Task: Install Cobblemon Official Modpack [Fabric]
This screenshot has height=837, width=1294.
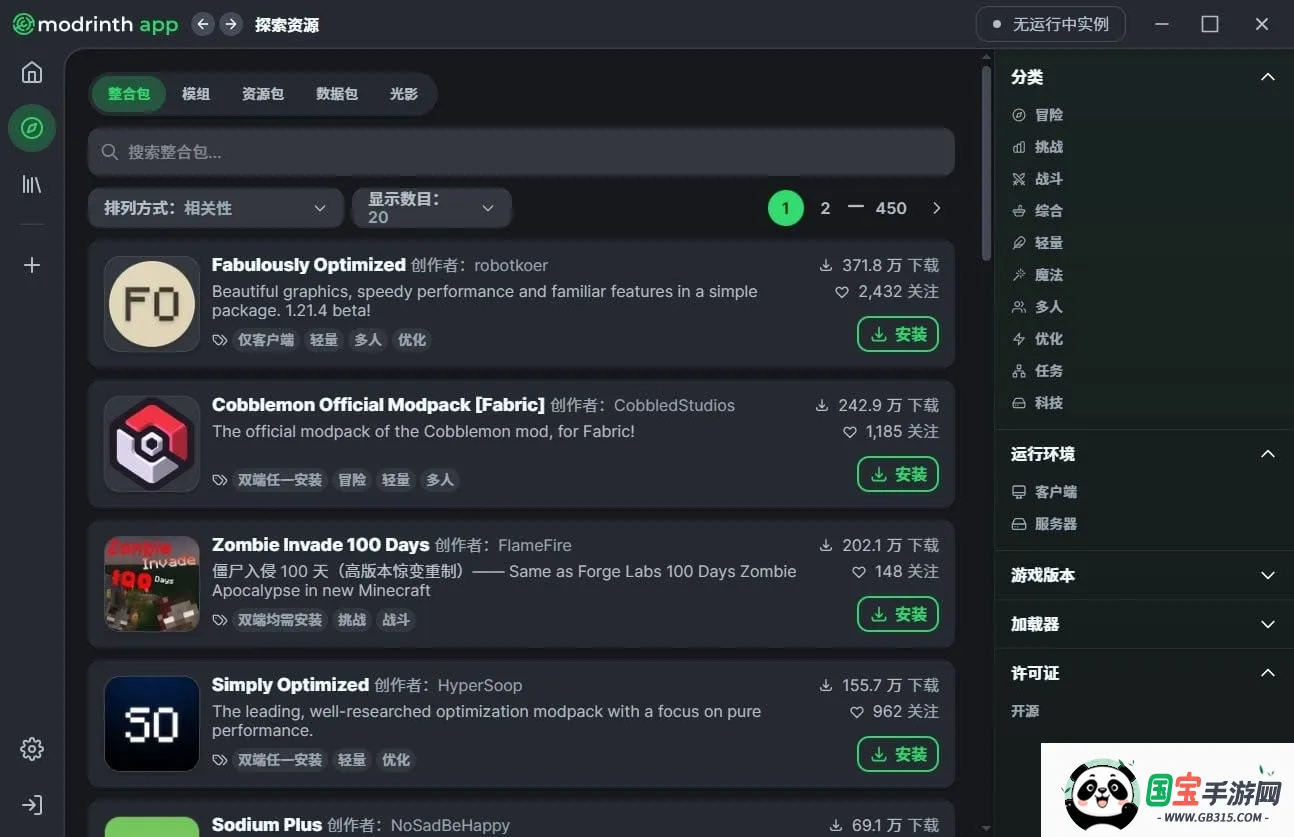Action: [x=898, y=474]
